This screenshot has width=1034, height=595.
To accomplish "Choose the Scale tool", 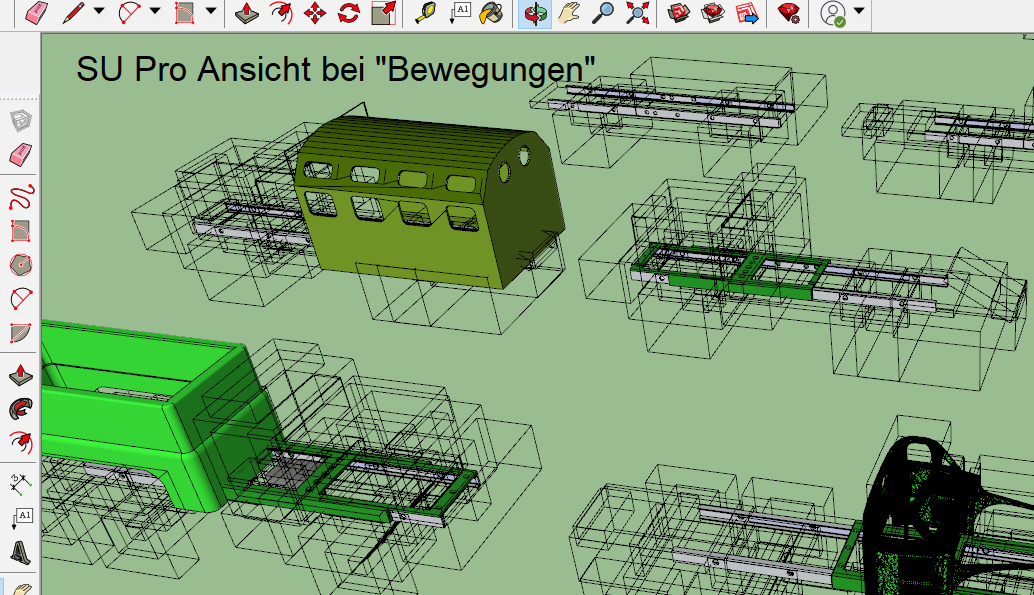I will 382,13.
